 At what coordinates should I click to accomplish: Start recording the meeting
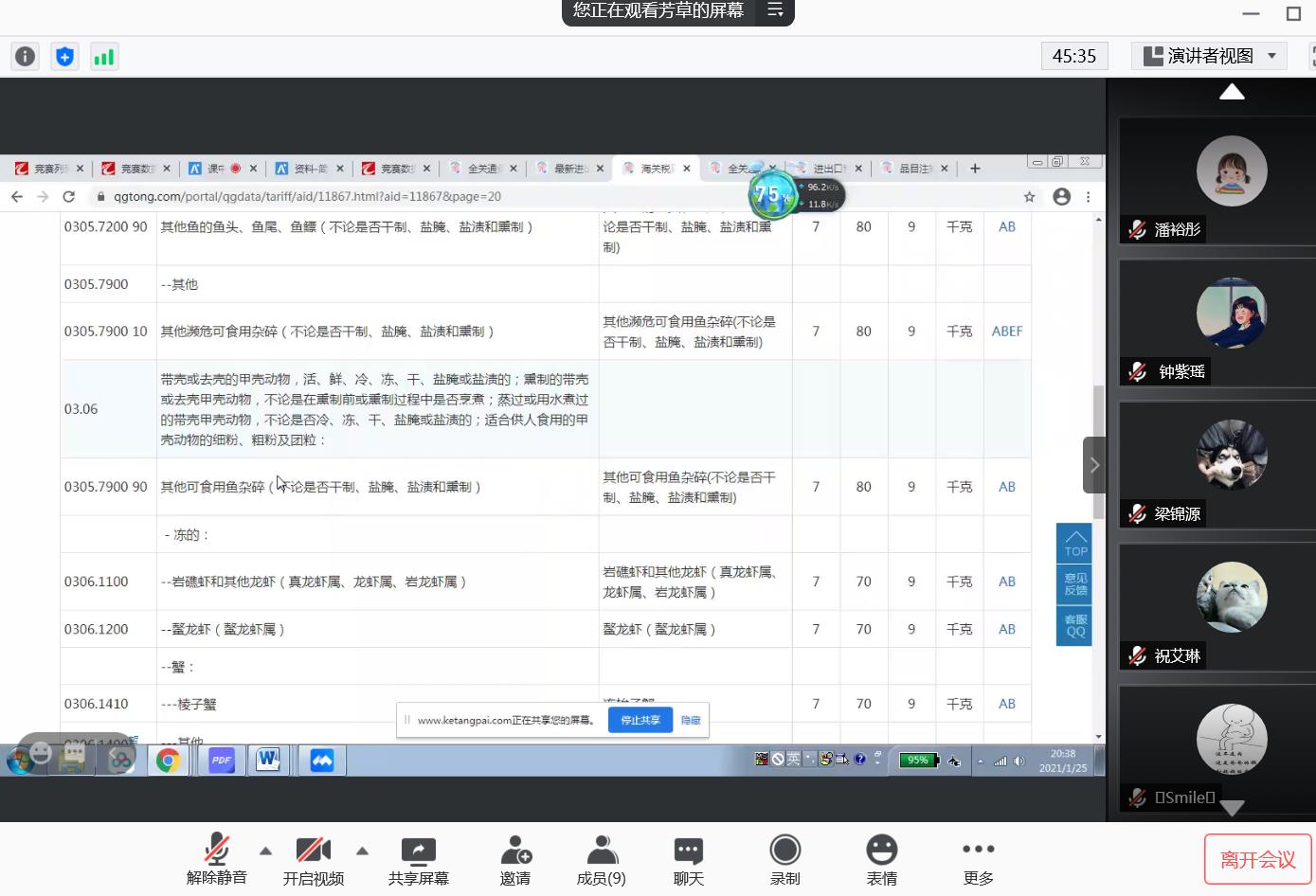tap(785, 860)
